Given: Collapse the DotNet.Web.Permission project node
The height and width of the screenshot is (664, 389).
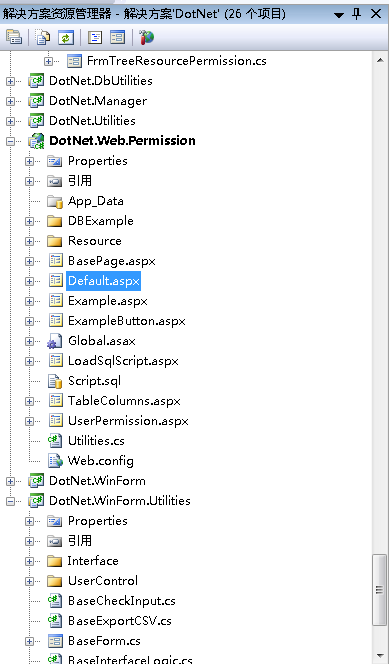Looking at the screenshot, I should point(10,141).
